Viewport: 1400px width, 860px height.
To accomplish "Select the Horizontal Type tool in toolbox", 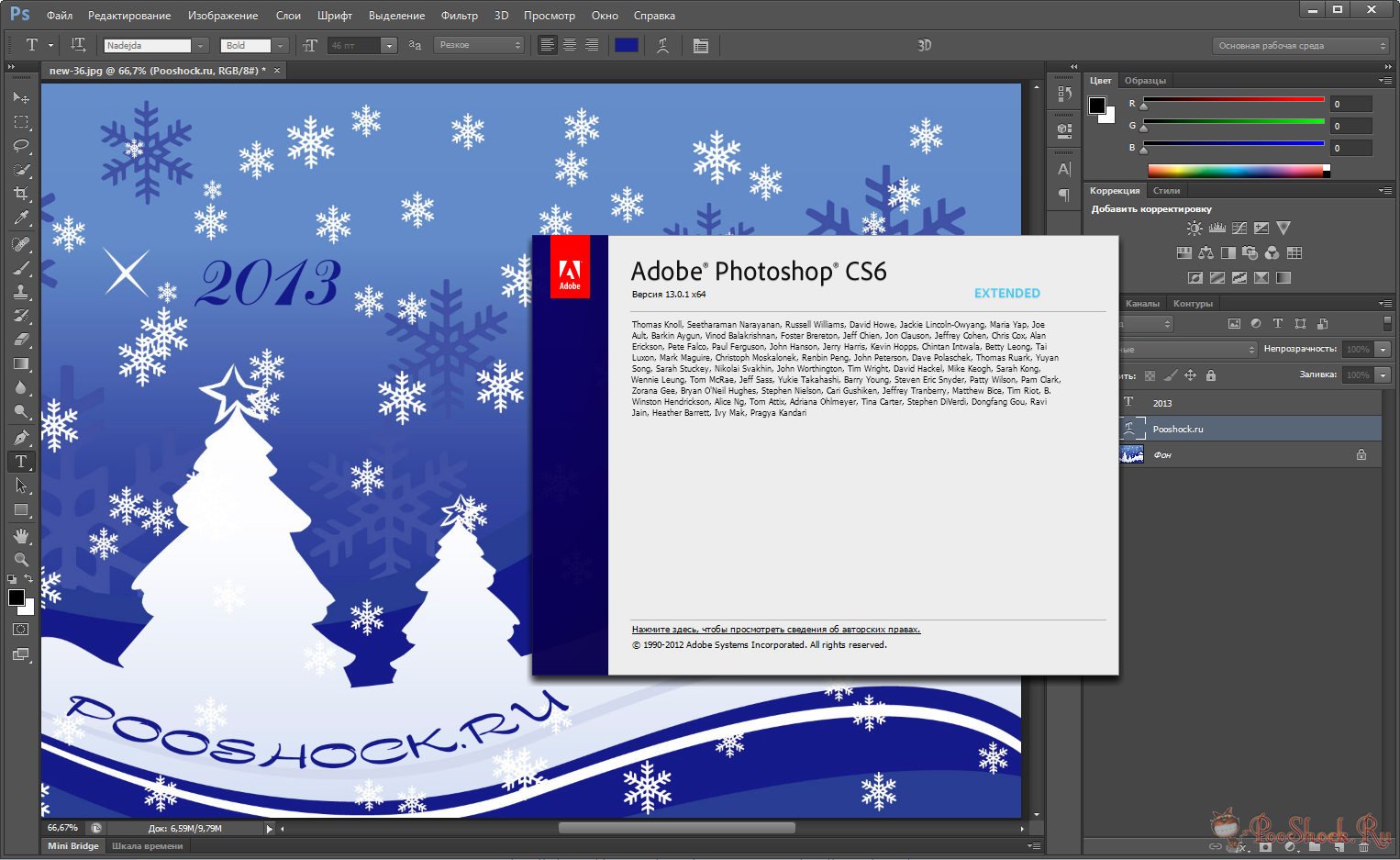I will pos(20,461).
